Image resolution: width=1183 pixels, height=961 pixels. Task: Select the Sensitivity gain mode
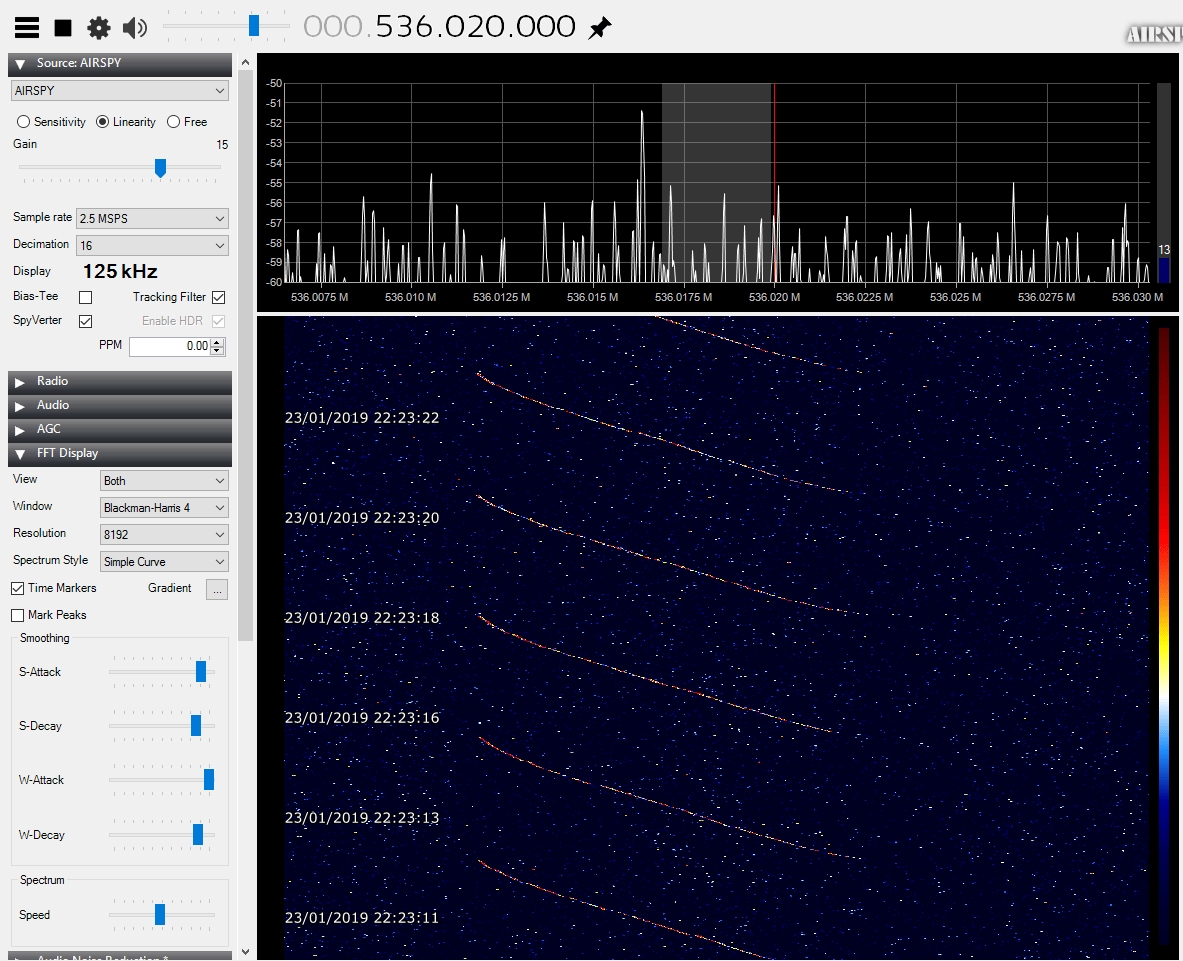click(x=24, y=122)
